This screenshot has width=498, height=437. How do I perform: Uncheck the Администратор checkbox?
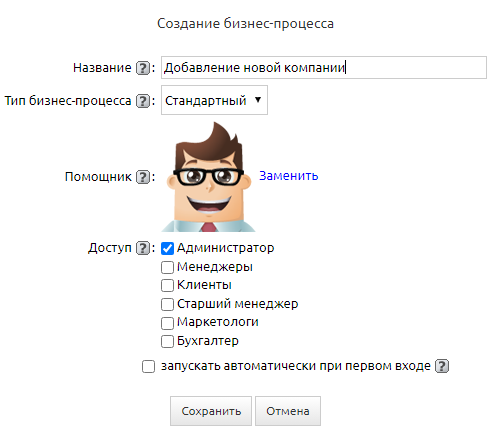pyautogui.click(x=167, y=248)
